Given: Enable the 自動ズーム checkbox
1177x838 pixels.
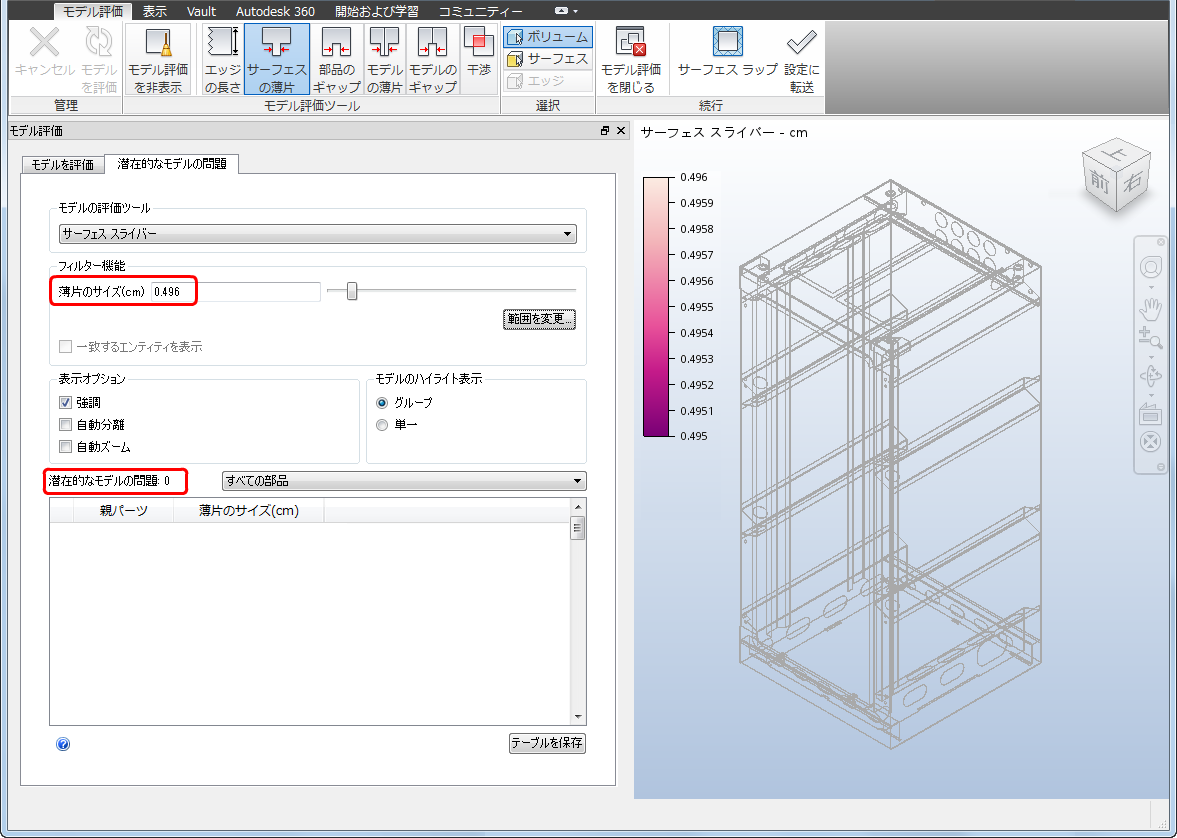Looking at the screenshot, I should coord(65,447).
